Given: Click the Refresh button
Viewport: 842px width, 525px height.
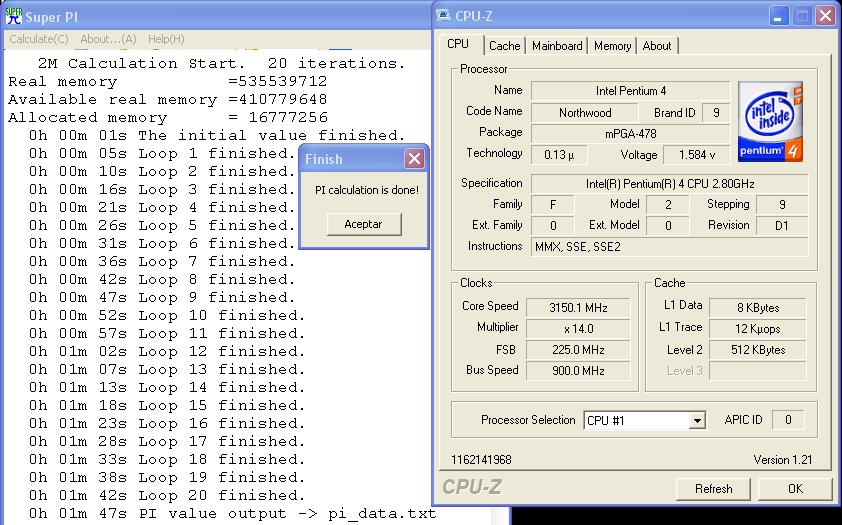Looking at the screenshot, I should coord(713,489).
